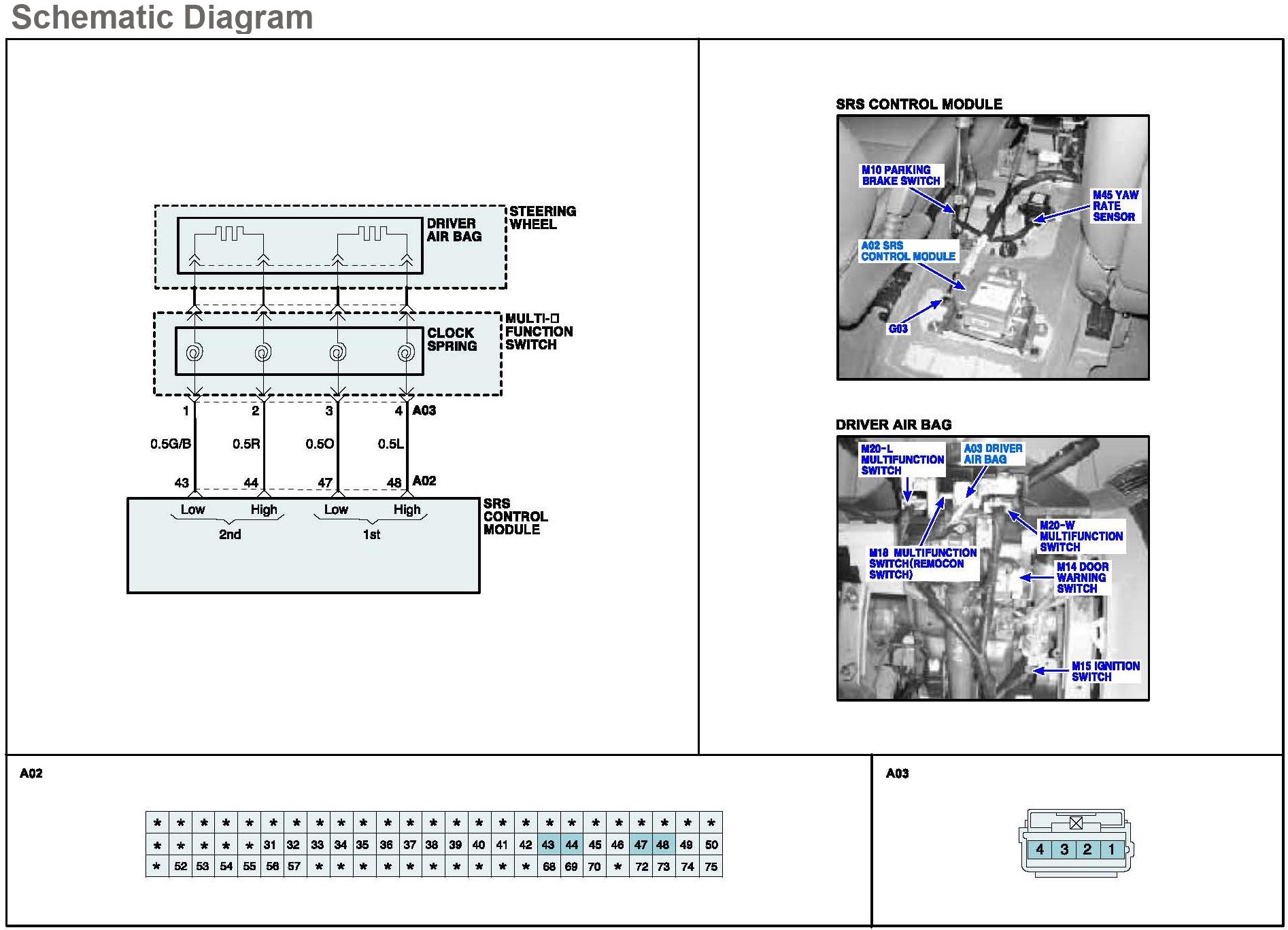
Task: Click the right squib symbol in Driver Air Bag
Action: [x=373, y=233]
